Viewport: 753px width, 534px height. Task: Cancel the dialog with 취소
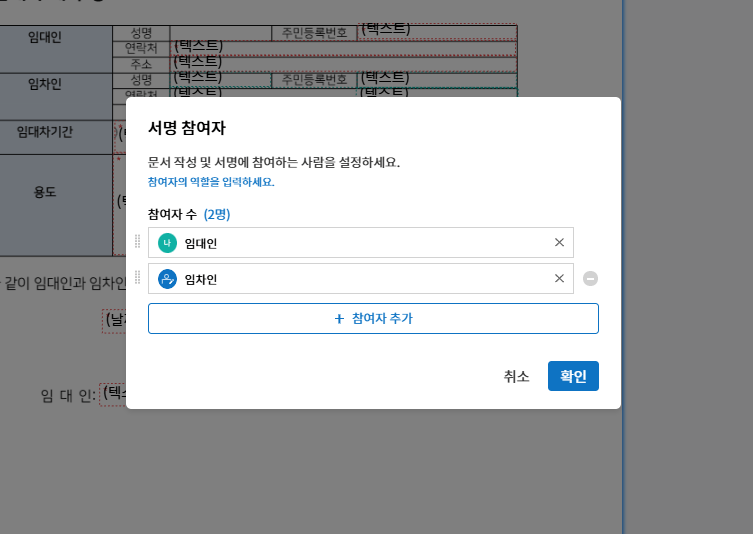pos(516,376)
